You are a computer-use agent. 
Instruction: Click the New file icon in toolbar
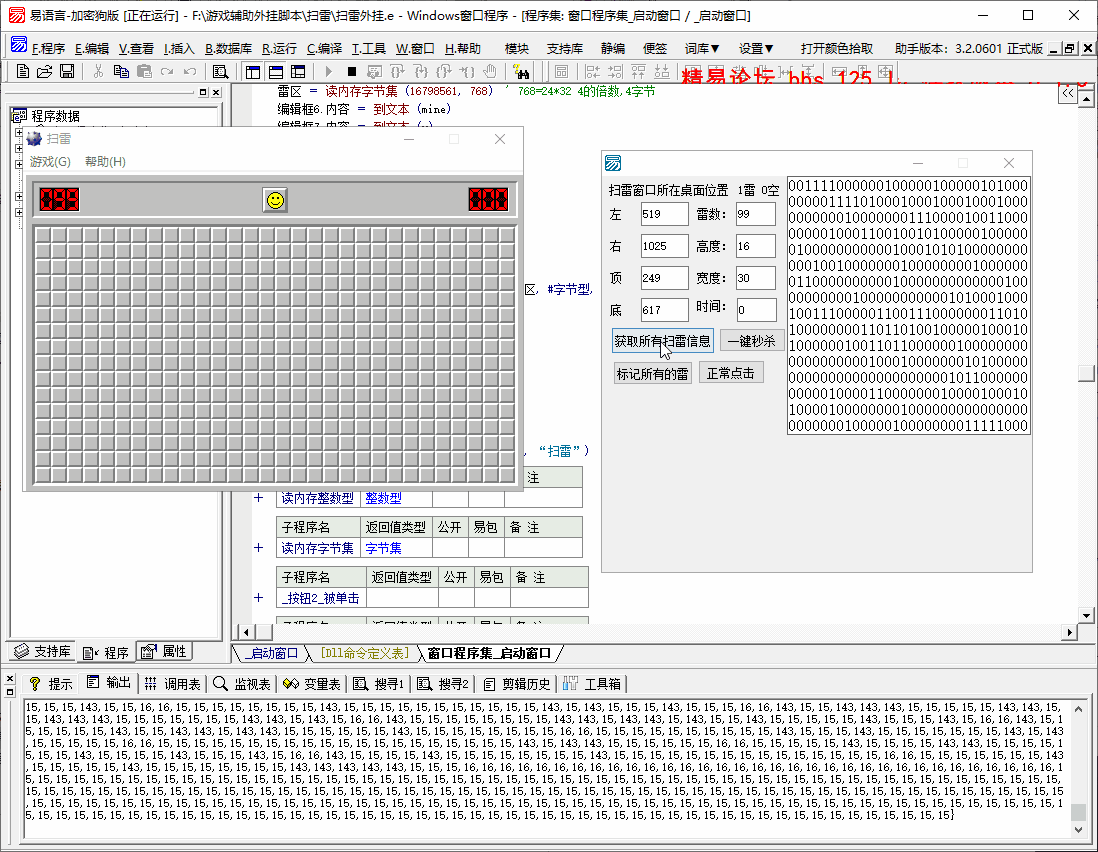click(23, 71)
